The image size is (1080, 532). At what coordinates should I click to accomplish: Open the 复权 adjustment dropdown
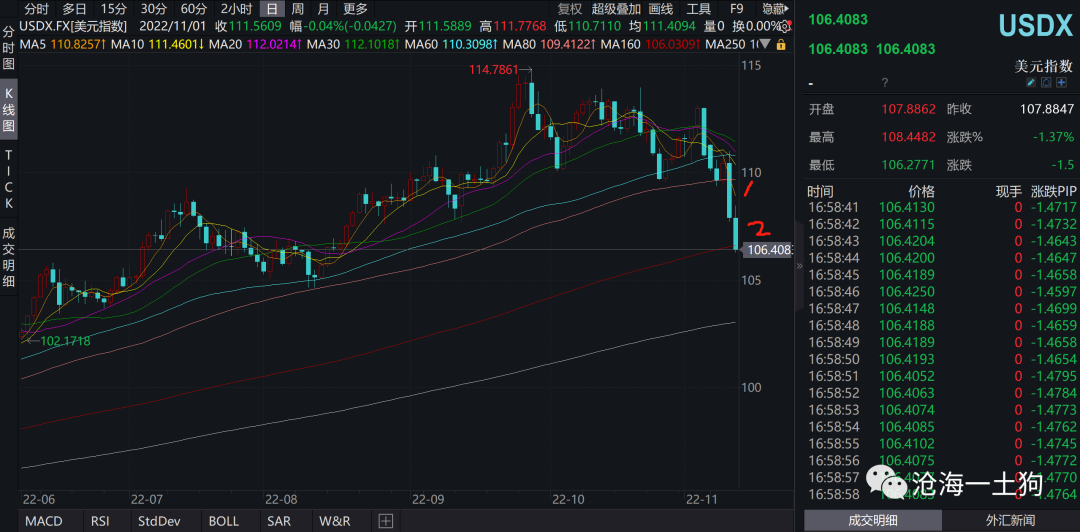pyautogui.click(x=569, y=9)
